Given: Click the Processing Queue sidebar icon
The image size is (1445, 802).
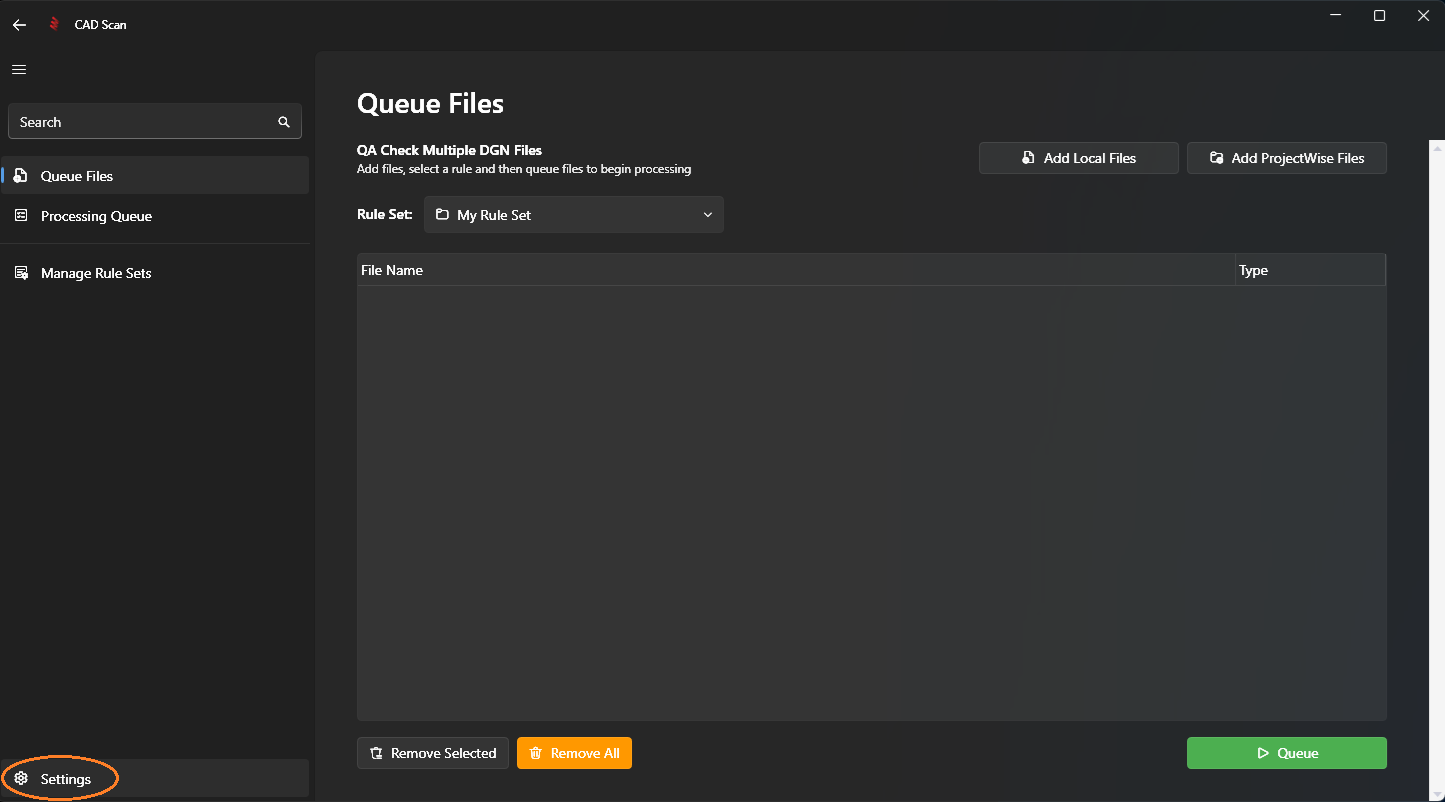Looking at the screenshot, I should (21, 216).
